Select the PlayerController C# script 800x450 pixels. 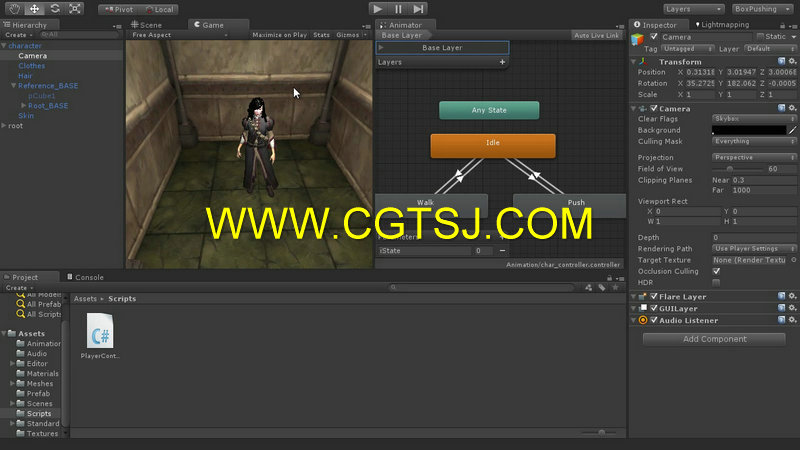100,336
